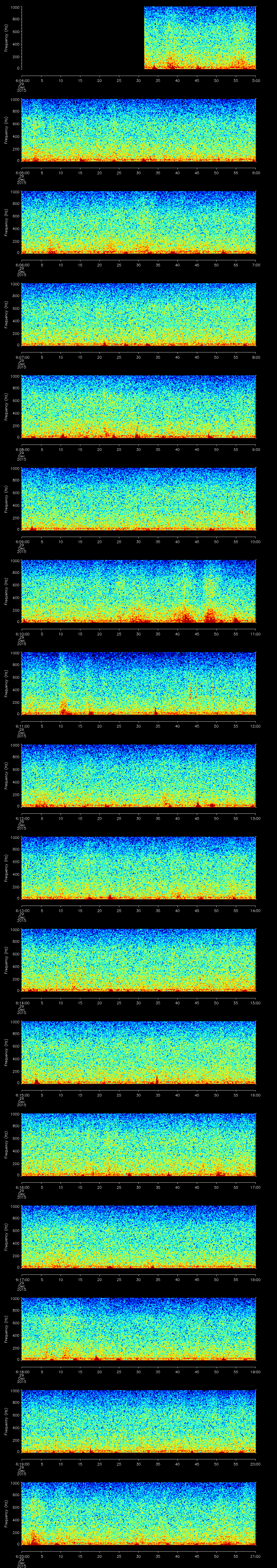Click the 12:00 end time label
The width and height of the screenshot is (277, 1568).
[x=255, y=726]
